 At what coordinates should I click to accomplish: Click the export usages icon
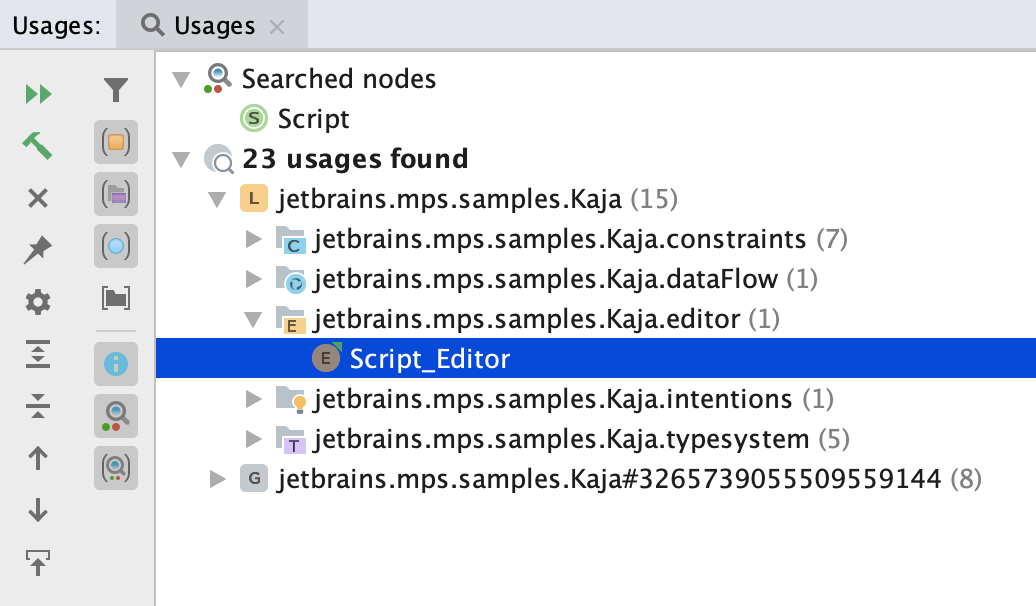pos(38,563)
